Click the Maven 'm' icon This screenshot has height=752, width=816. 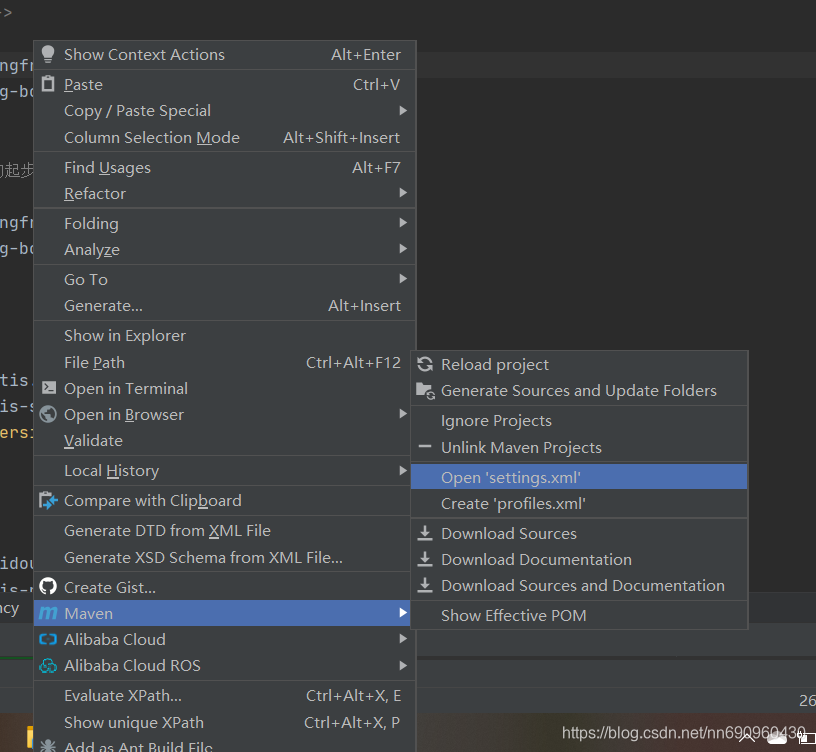(x=48, y=613)
